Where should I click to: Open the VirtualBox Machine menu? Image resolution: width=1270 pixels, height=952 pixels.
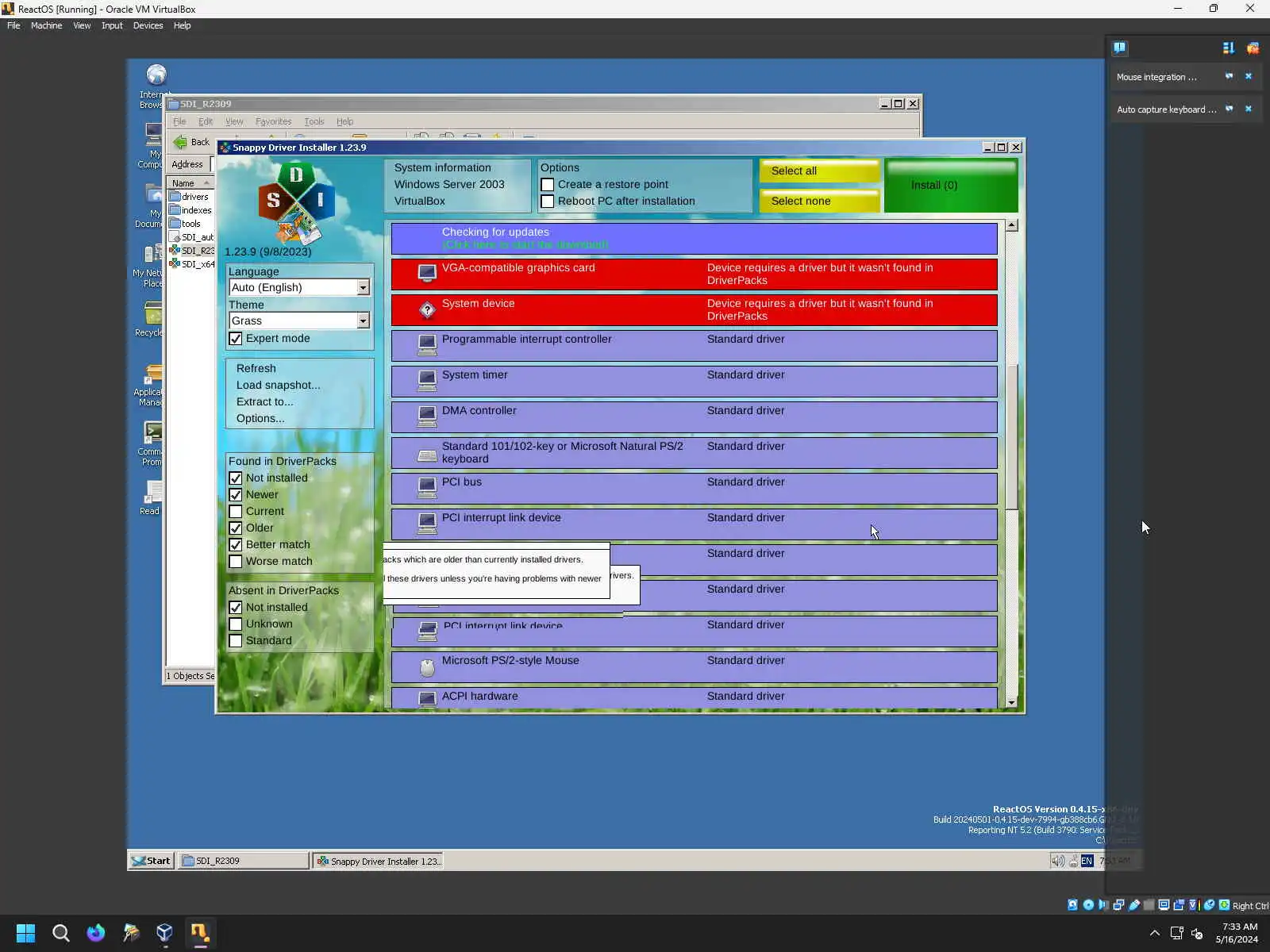tap(46, 25)
